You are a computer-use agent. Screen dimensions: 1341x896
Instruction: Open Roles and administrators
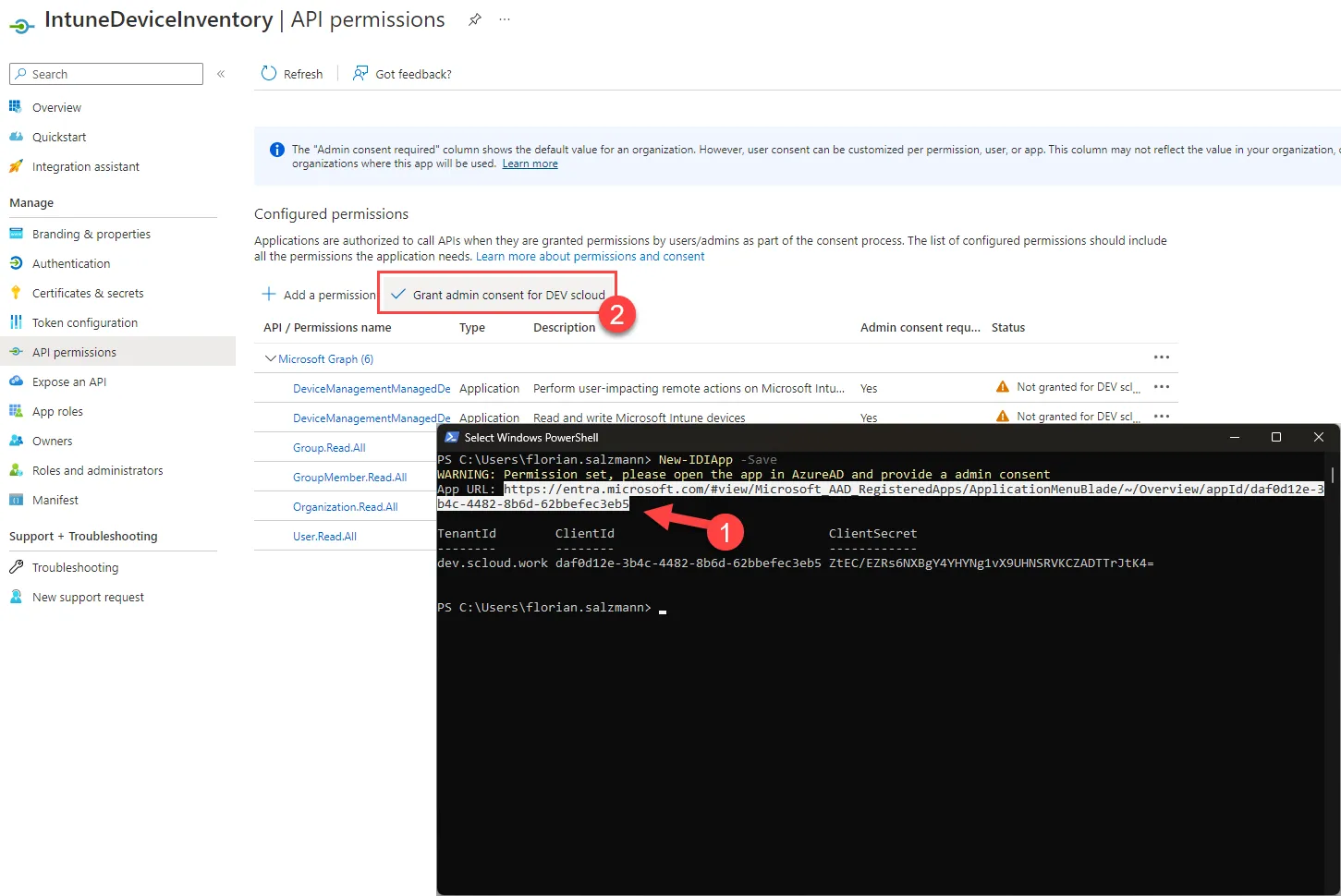(x=98, y=470)
